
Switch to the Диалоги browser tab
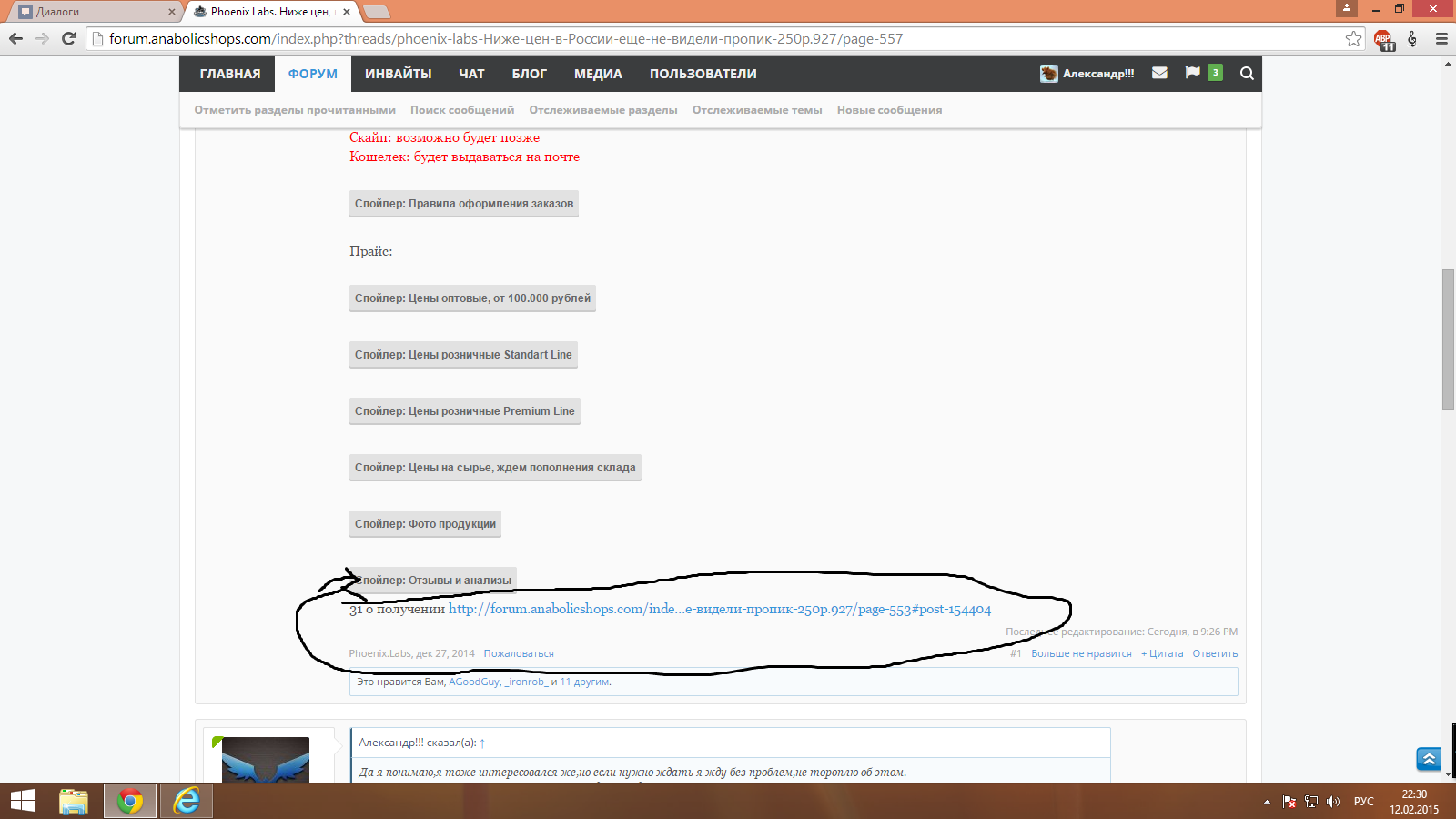[91, 12]
